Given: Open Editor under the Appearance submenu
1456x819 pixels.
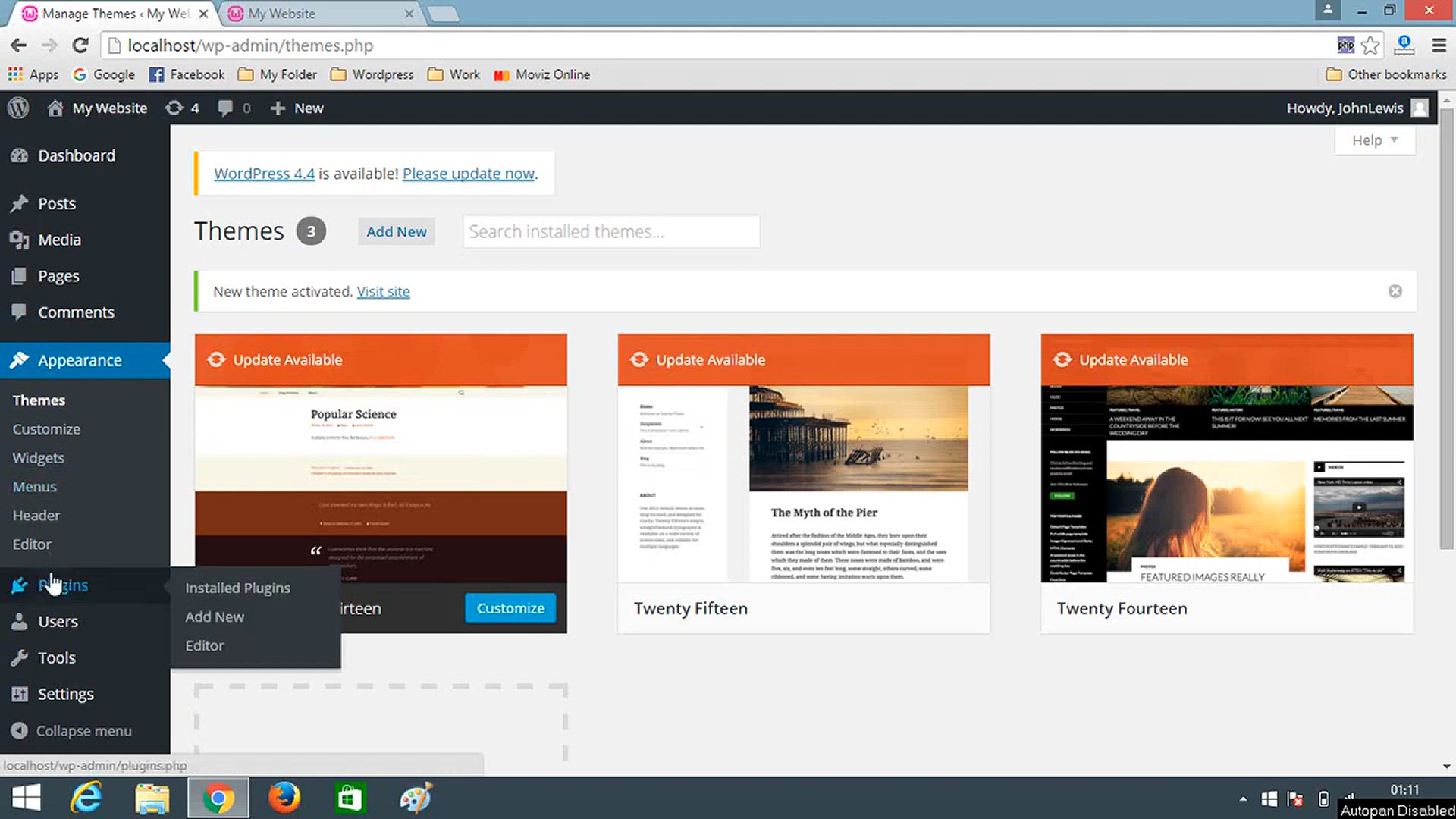Looking at the screenshot, I should [x=32, y=544].
